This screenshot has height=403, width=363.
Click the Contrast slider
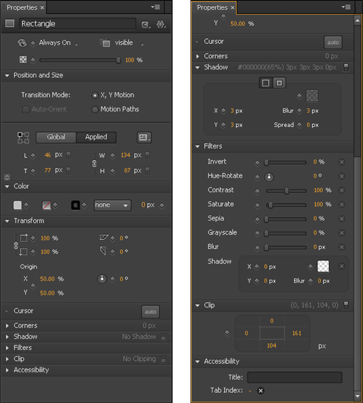click(286, 191)
